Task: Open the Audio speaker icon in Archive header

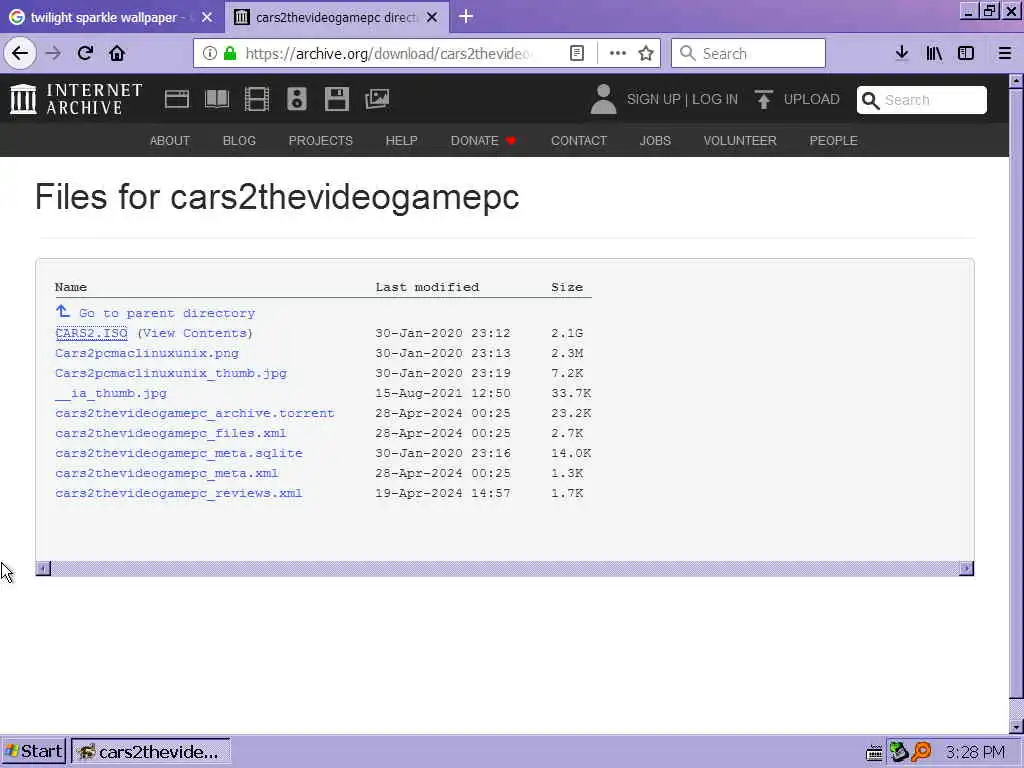Action: (x=296, y=99)
